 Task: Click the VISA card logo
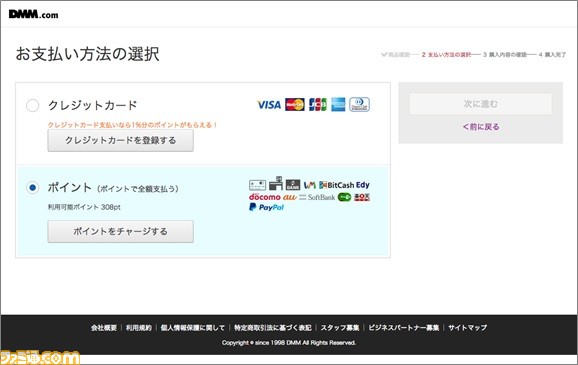[269, 105]
